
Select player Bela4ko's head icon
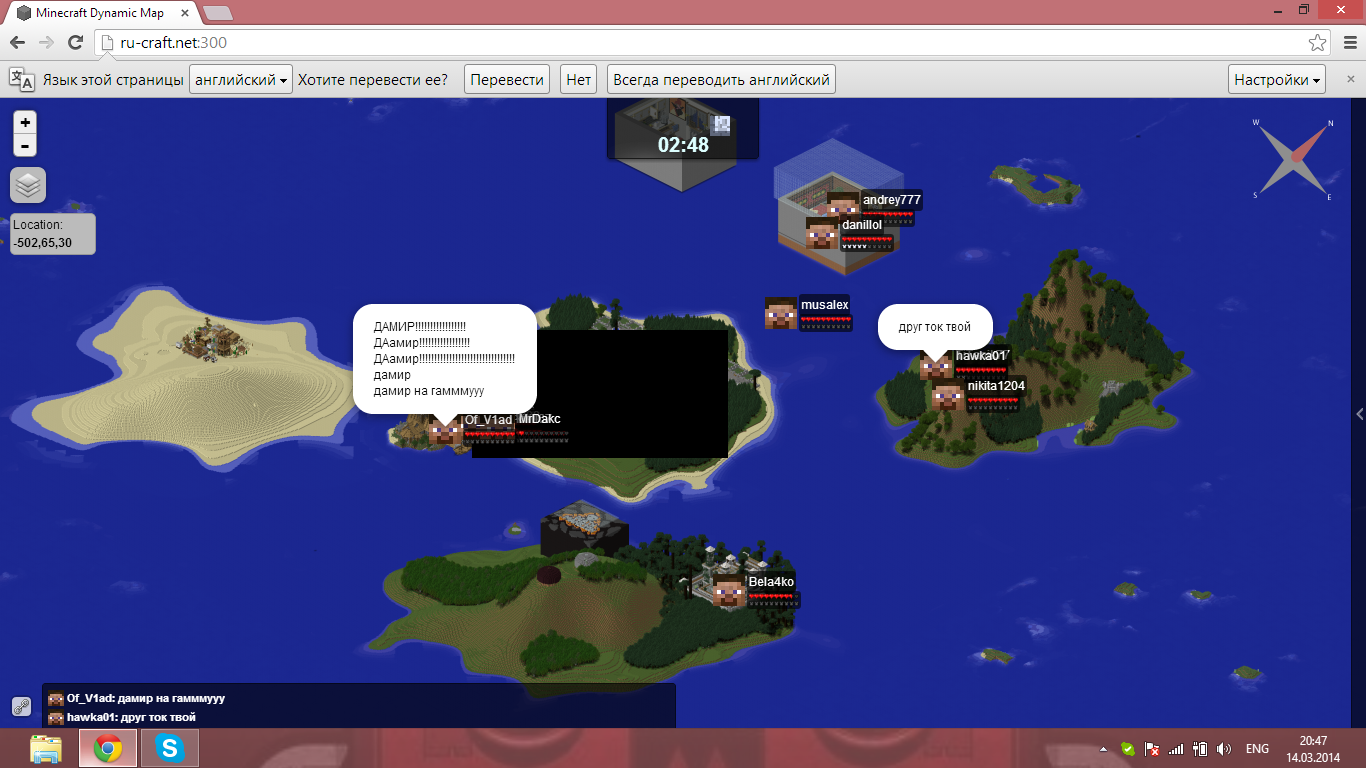(x=729, y=591)
